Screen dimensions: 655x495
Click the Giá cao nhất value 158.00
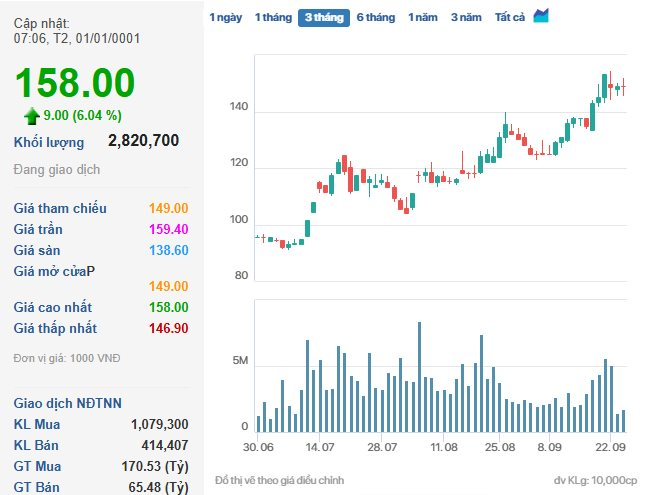point(168,307)
